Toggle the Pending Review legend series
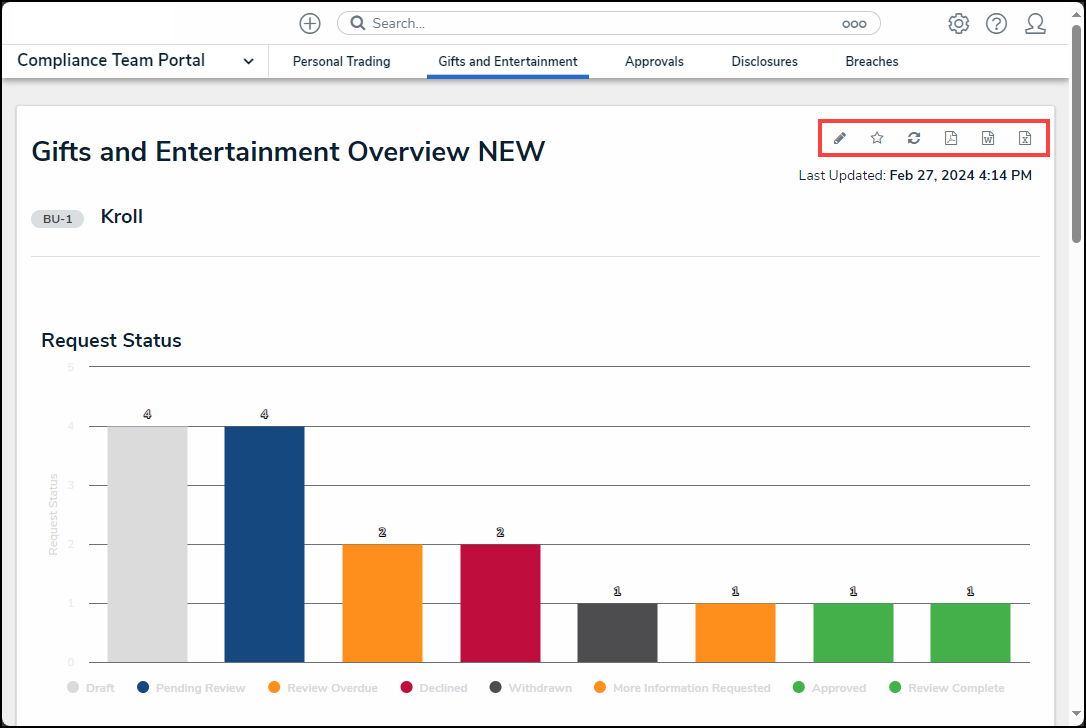 coord(191,688)
